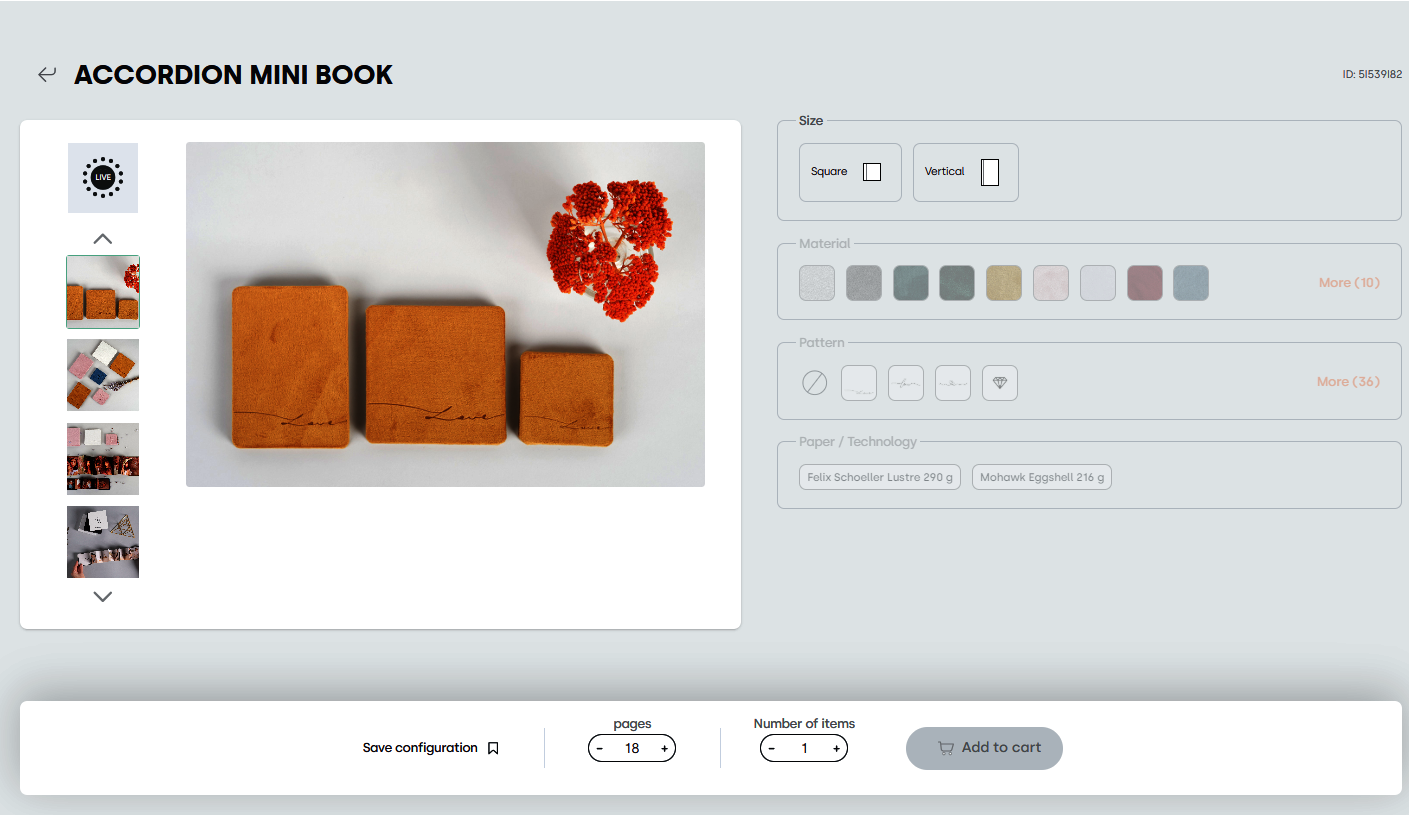Screen dimensions: 1409x815
Task: Pick the pale pink material swatch
Action: [1051, 283]
